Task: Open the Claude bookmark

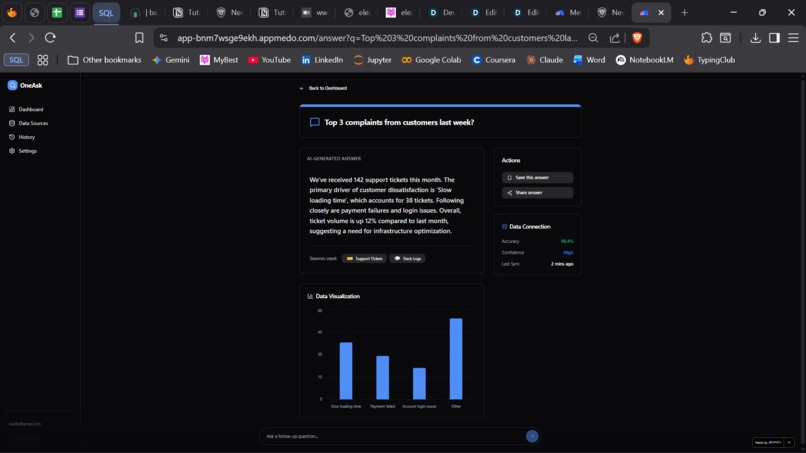Action: click(544, 60)
